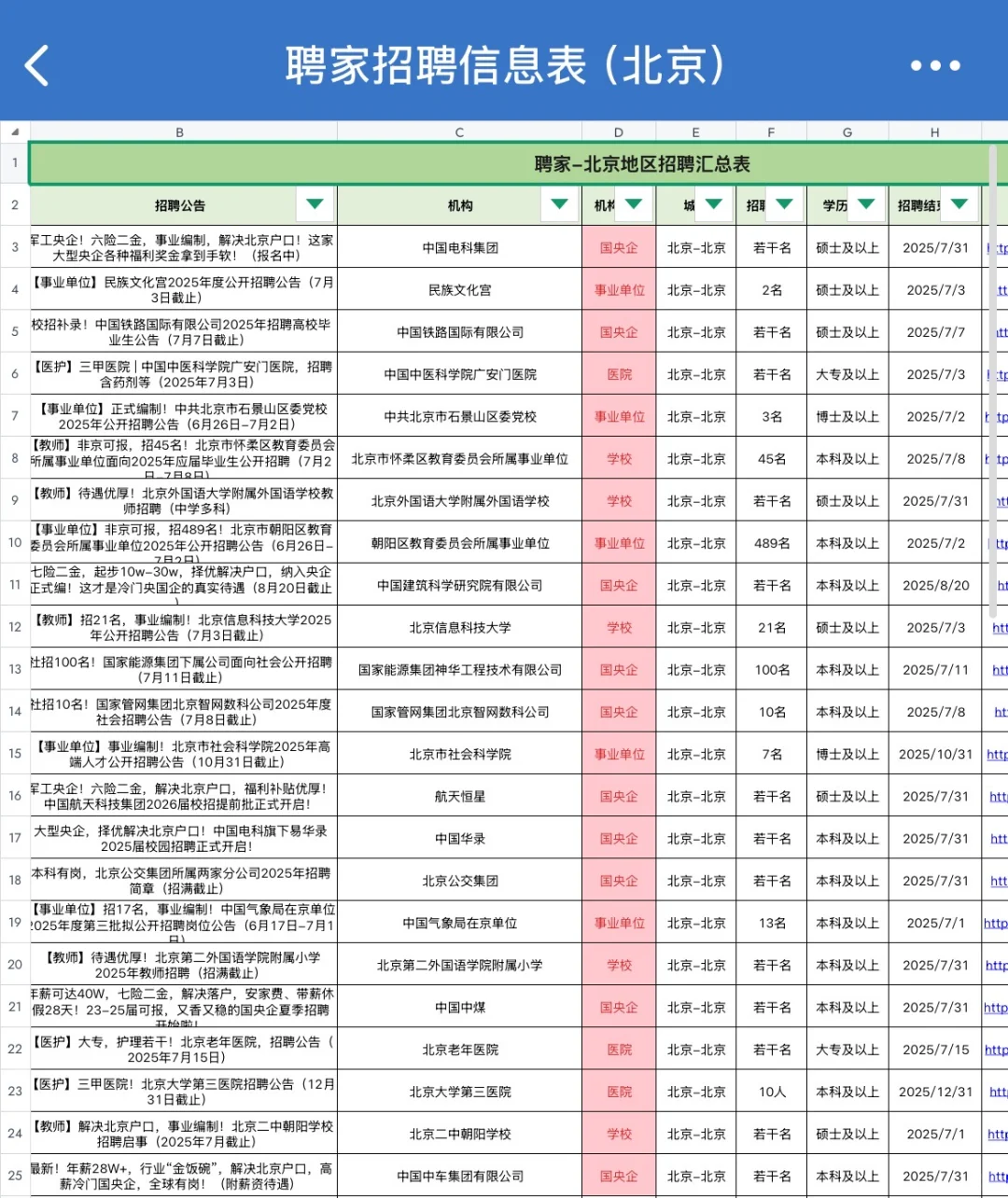1008x1198 pixels.
Task: Select the 大专及以上 cell for 北京老年医院
Action: pos(847,1050)
